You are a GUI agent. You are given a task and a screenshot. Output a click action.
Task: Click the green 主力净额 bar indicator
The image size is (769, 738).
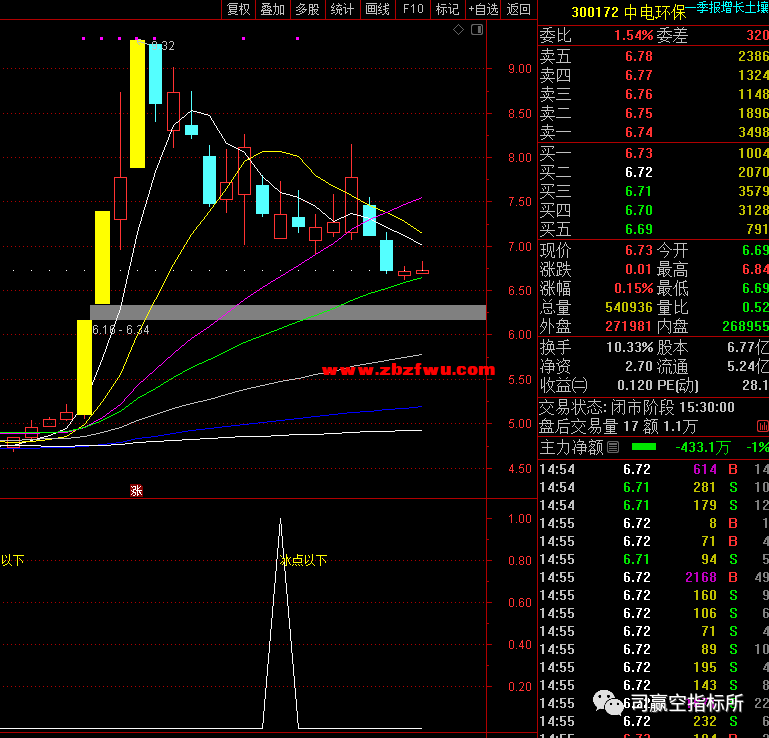644,447
